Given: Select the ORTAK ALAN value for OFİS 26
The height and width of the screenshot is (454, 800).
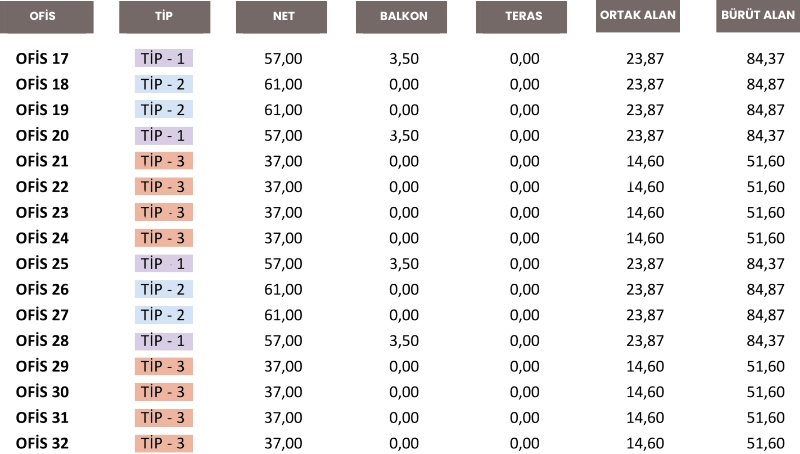Looking at the screenshot, I should (x=645, y=290).
